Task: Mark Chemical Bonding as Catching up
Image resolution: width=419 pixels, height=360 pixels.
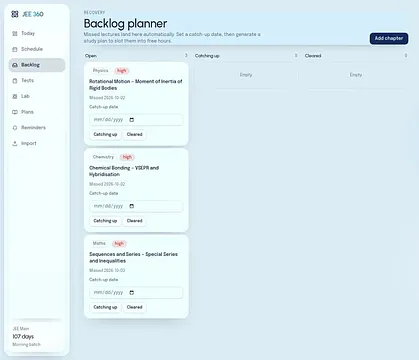Action: [x=105, y=221]
